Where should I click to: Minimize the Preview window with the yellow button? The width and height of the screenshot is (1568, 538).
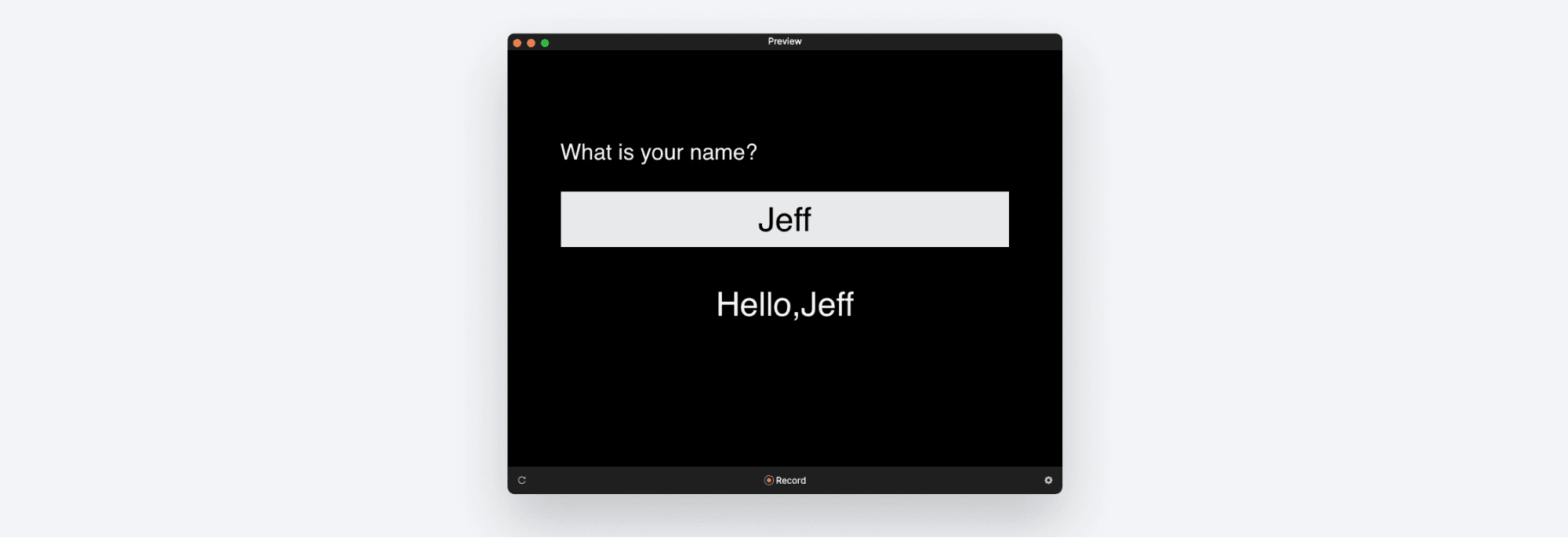click(531, 43)
